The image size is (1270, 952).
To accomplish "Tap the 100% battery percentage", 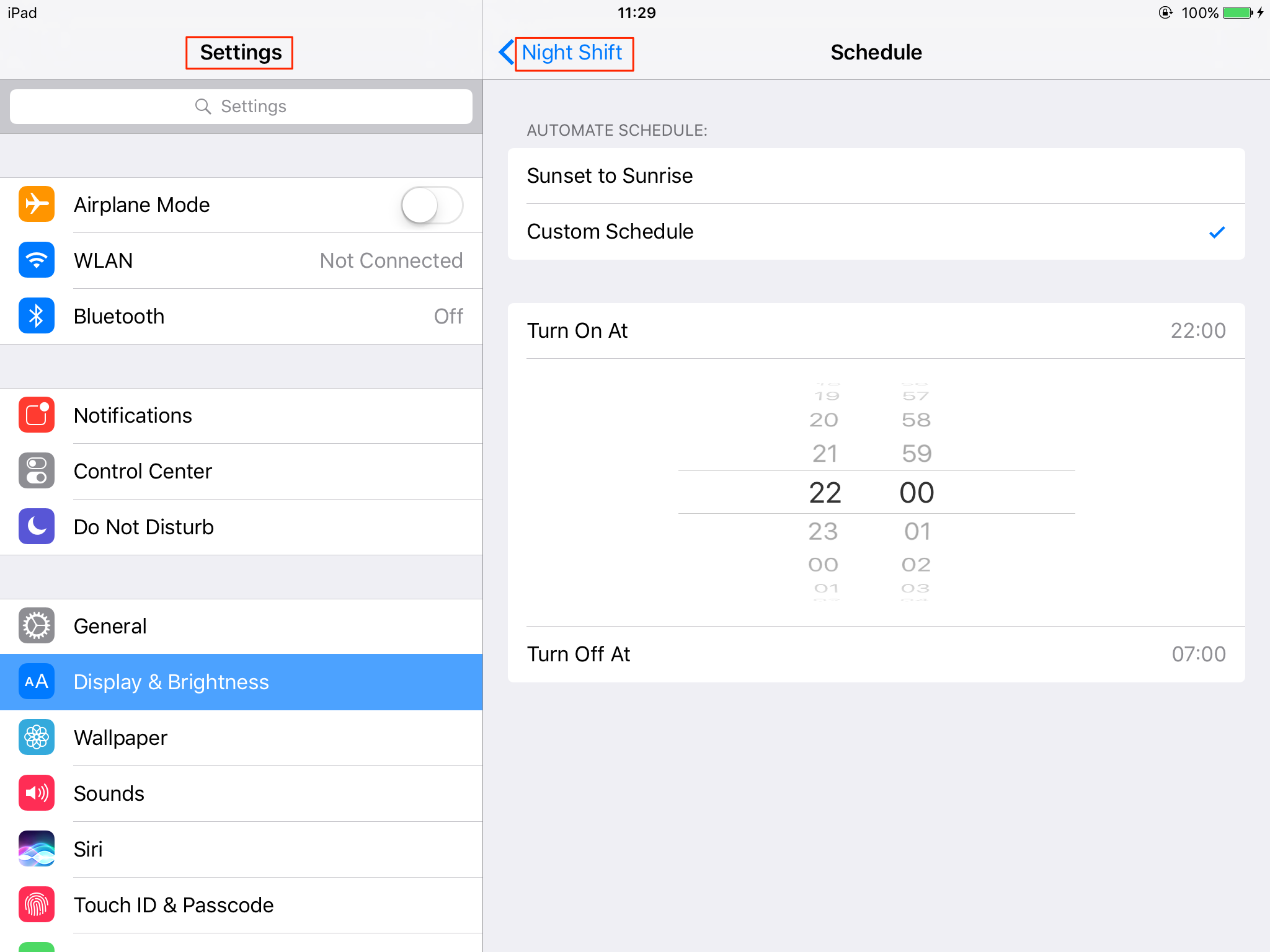I will 1199,12.
